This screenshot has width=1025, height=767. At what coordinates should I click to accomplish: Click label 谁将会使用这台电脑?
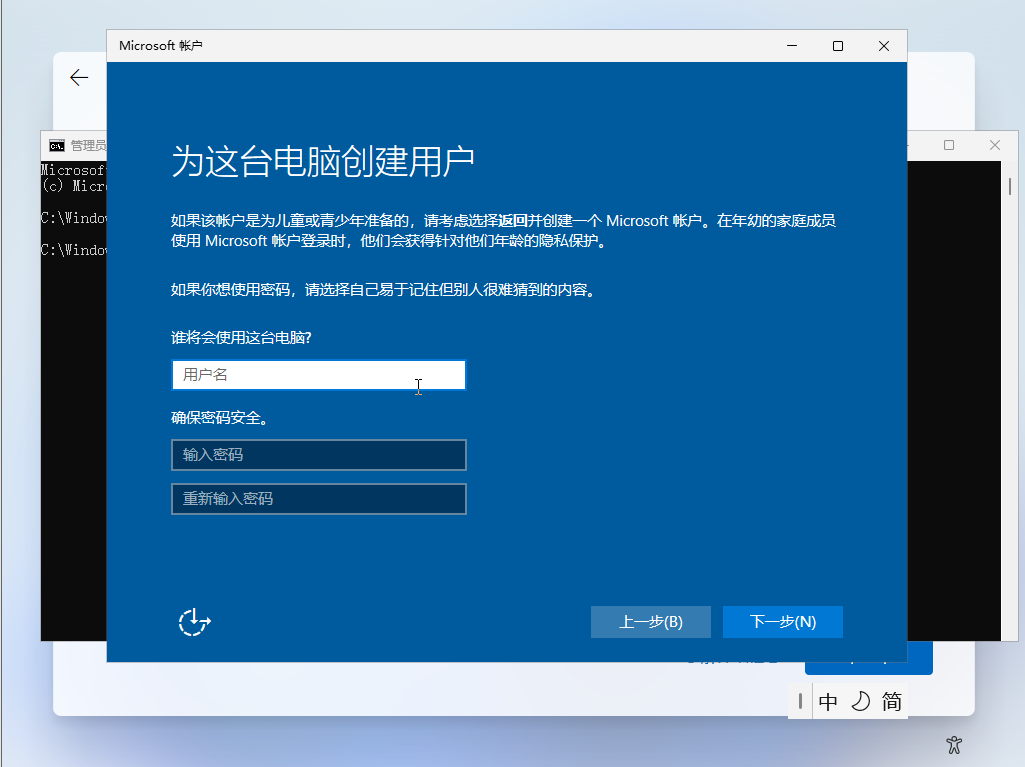pos(241,337)
